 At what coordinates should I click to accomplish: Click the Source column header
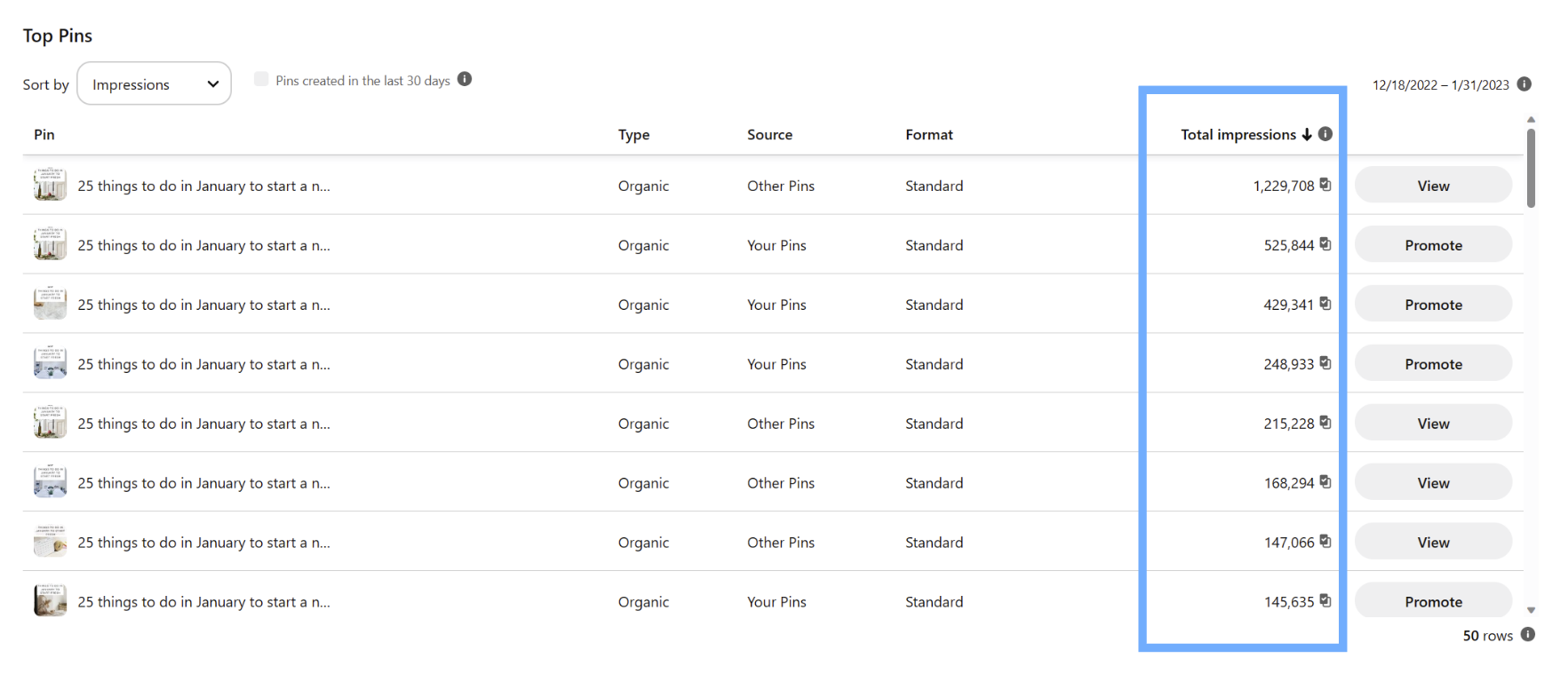(769, 135)
